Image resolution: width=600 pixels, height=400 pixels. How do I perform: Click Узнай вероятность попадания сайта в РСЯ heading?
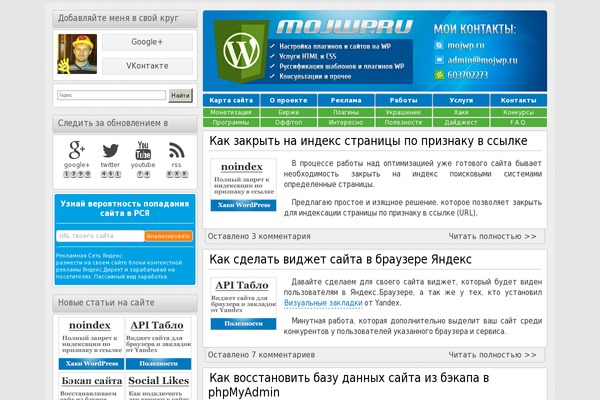[125, 208]
